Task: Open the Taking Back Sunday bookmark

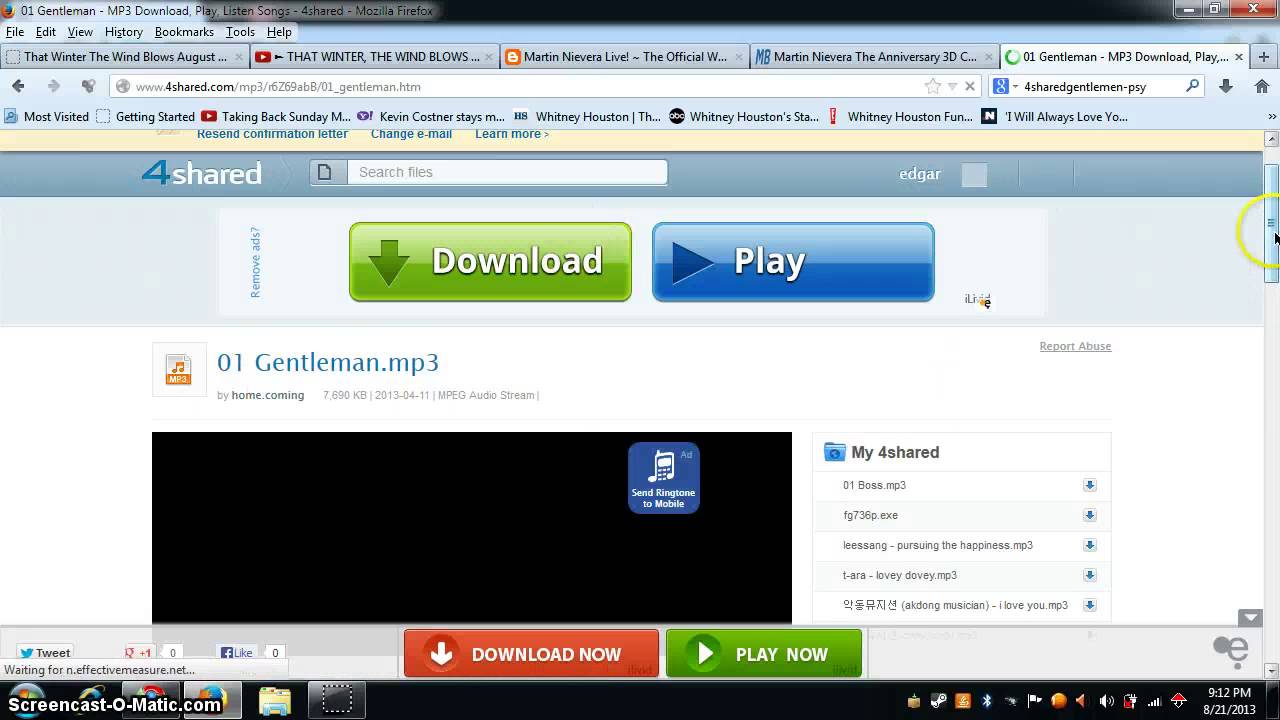Action: [x=276, y=117]
